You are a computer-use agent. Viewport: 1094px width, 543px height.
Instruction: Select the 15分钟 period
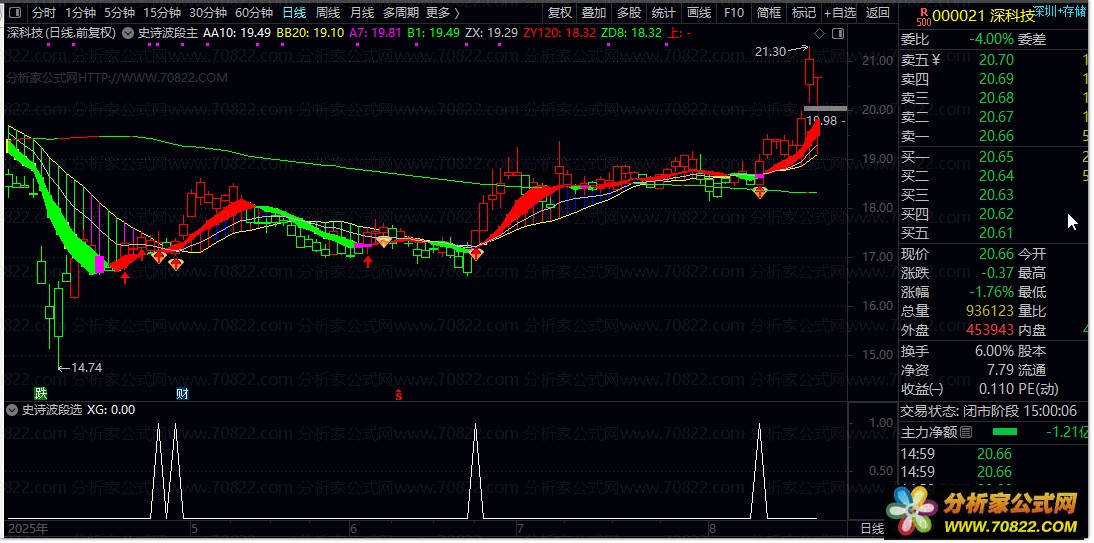[x=162, y=12]
